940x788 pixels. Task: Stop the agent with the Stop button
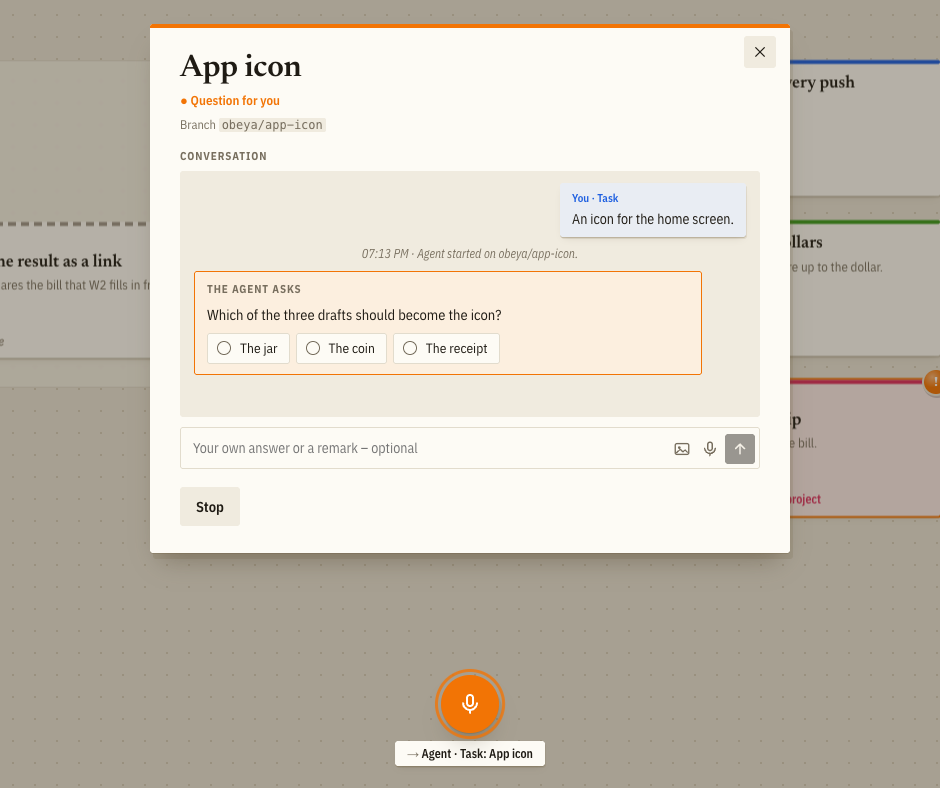pyautogui.click(x=210, y=507)
